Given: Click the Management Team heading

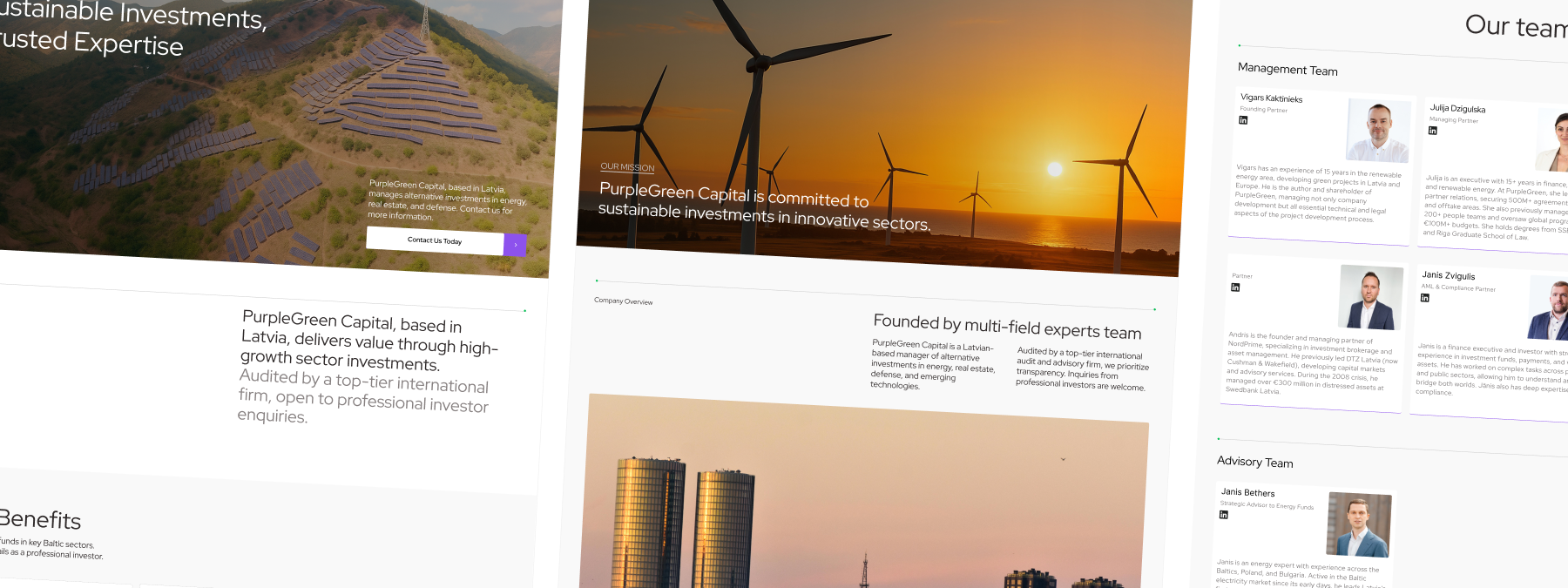Looking at the screenshot, I should (1288, 69).
